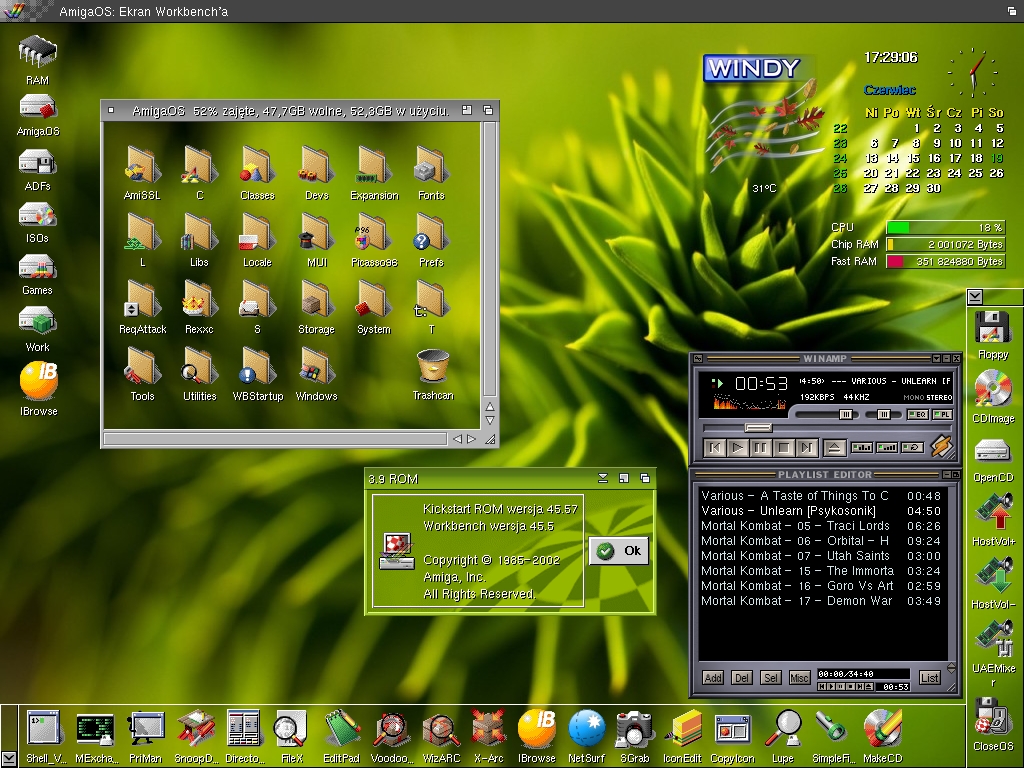The image size is (1024, 768).
Task: Pause playback in Winamp main window
Action: (x=760, y=448)
